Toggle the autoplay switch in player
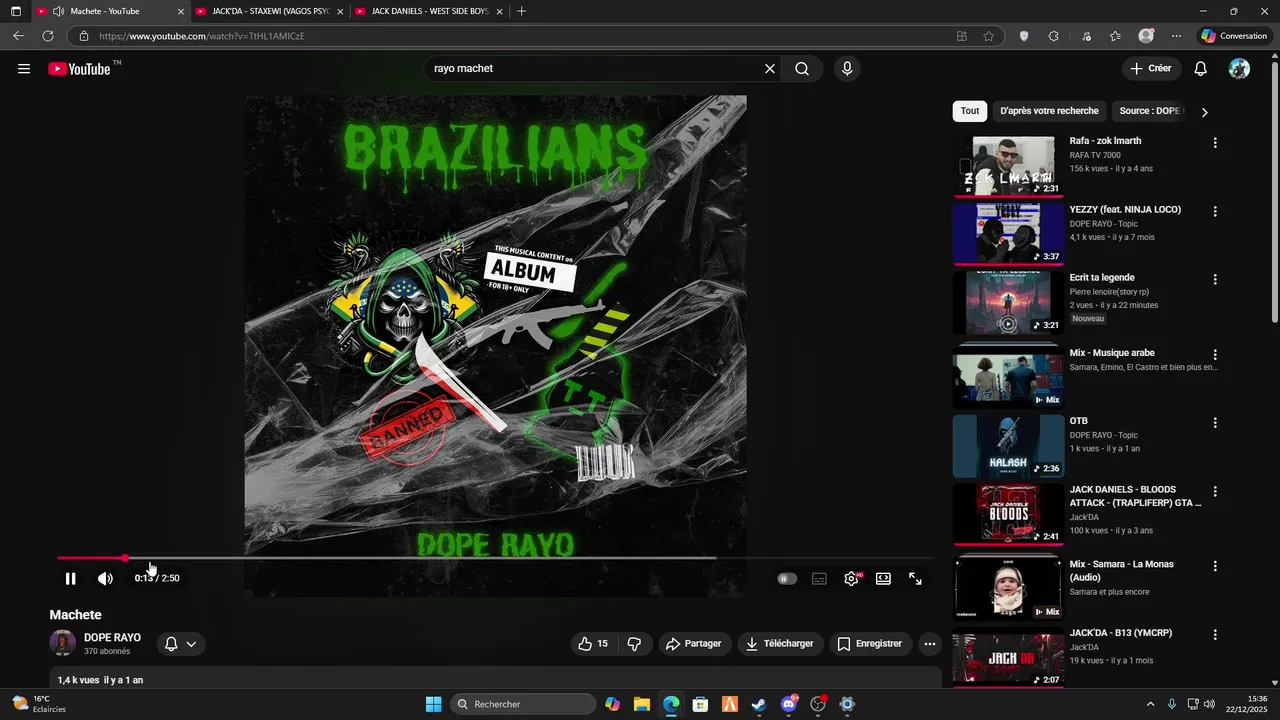 [788, 579]
